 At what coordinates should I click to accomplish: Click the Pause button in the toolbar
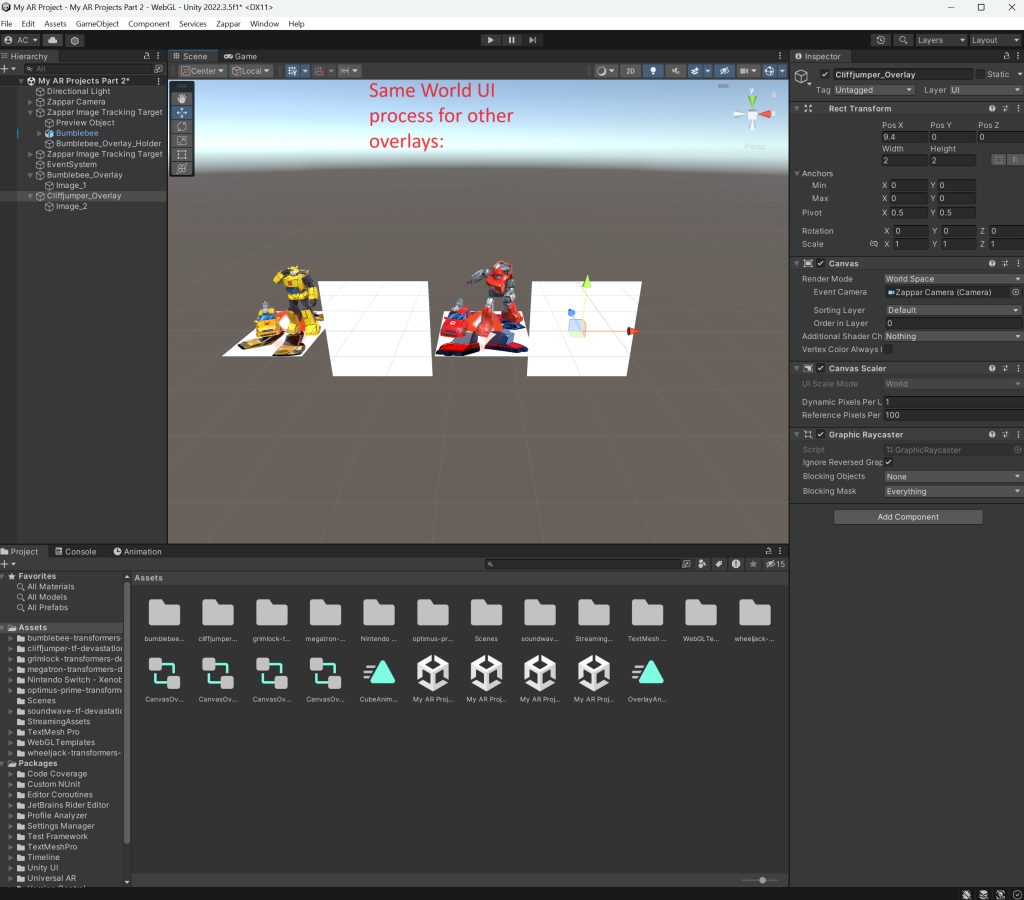(x=511, y=40)
